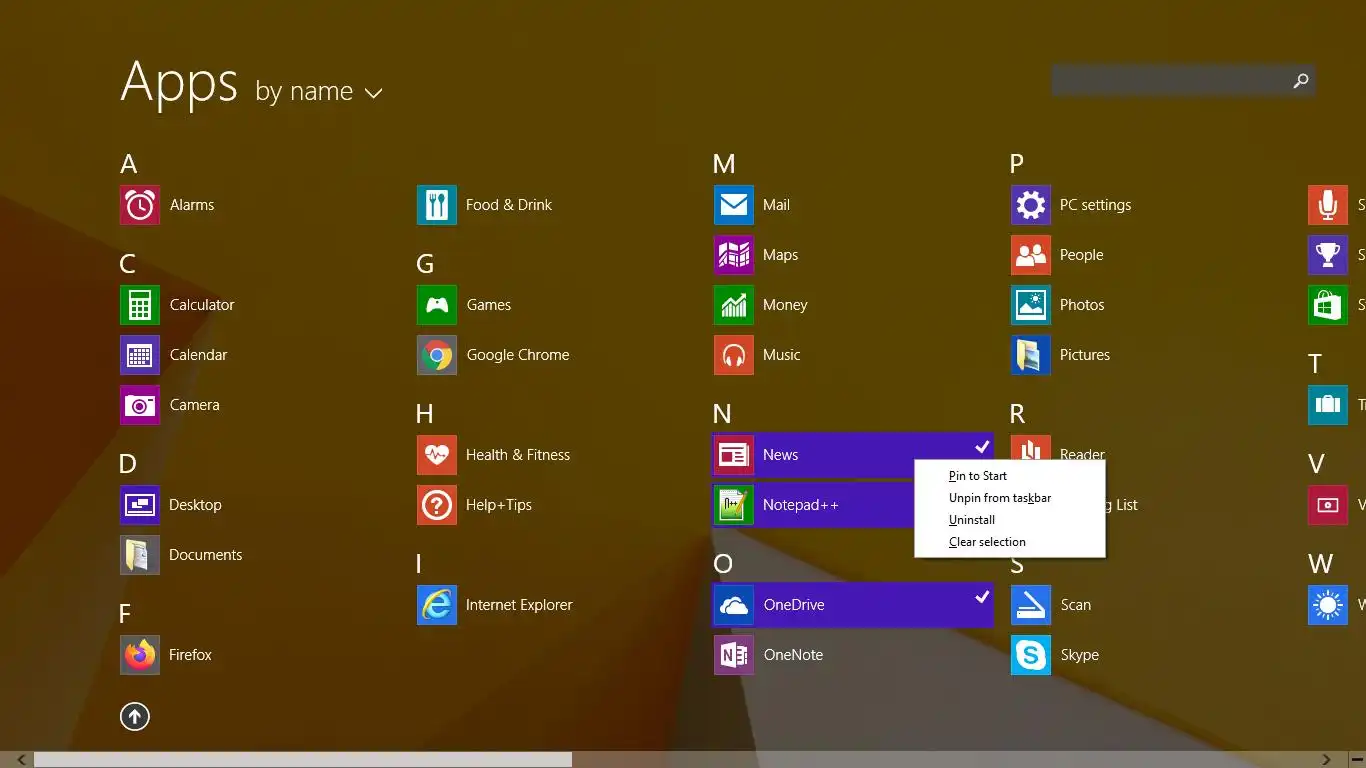Open the Alarms app icon
1366x768 pixels.
pos(140,205)
